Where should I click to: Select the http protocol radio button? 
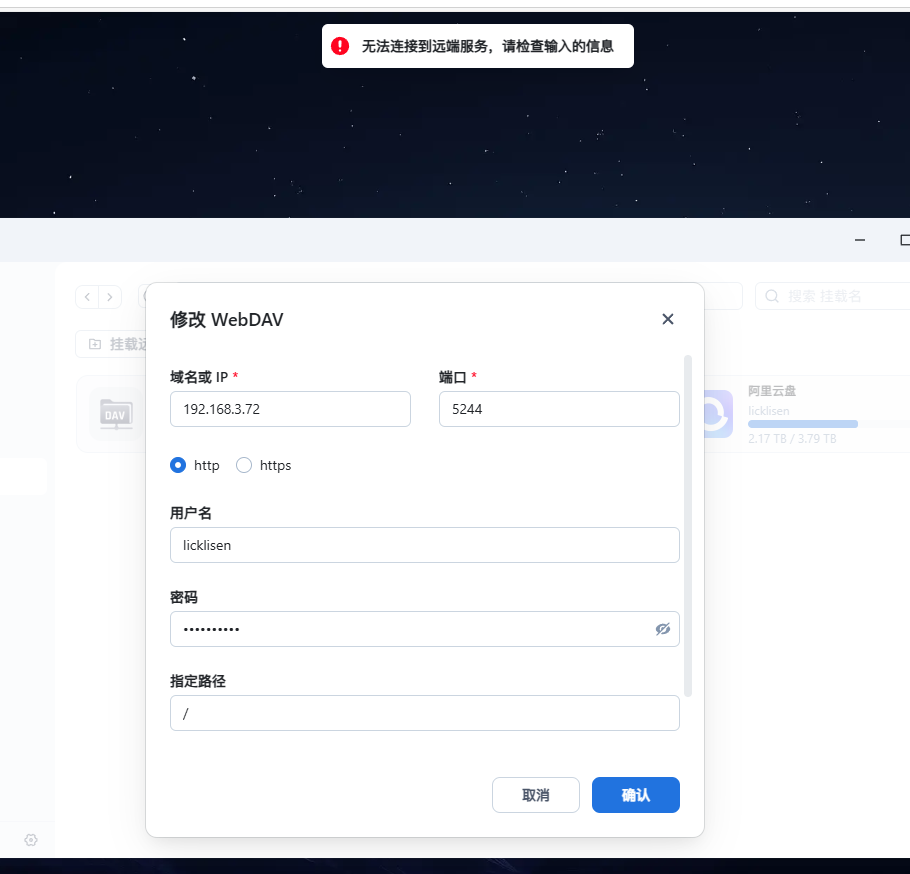178,465
